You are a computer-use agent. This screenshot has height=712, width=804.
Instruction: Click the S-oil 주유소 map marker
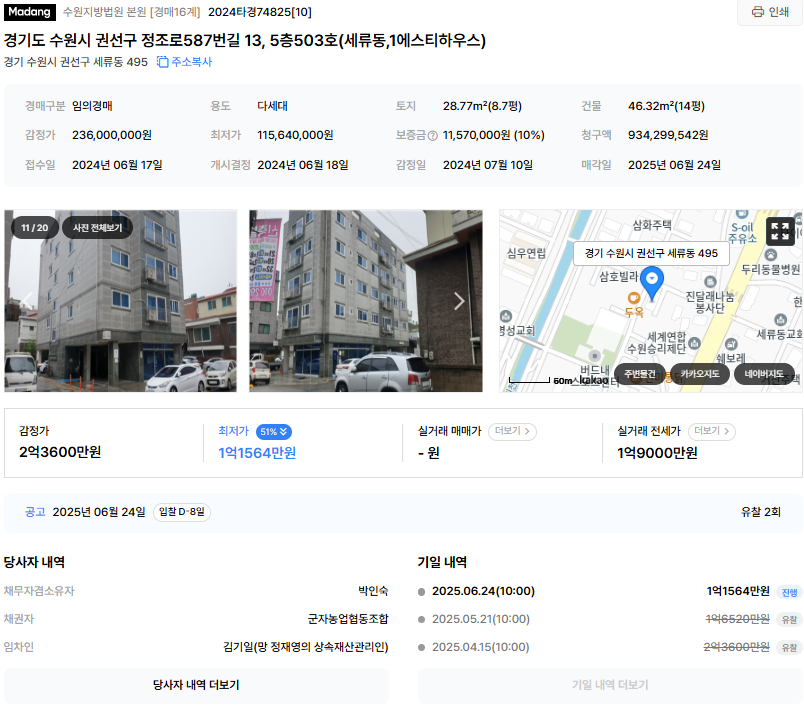pos(742,214)
